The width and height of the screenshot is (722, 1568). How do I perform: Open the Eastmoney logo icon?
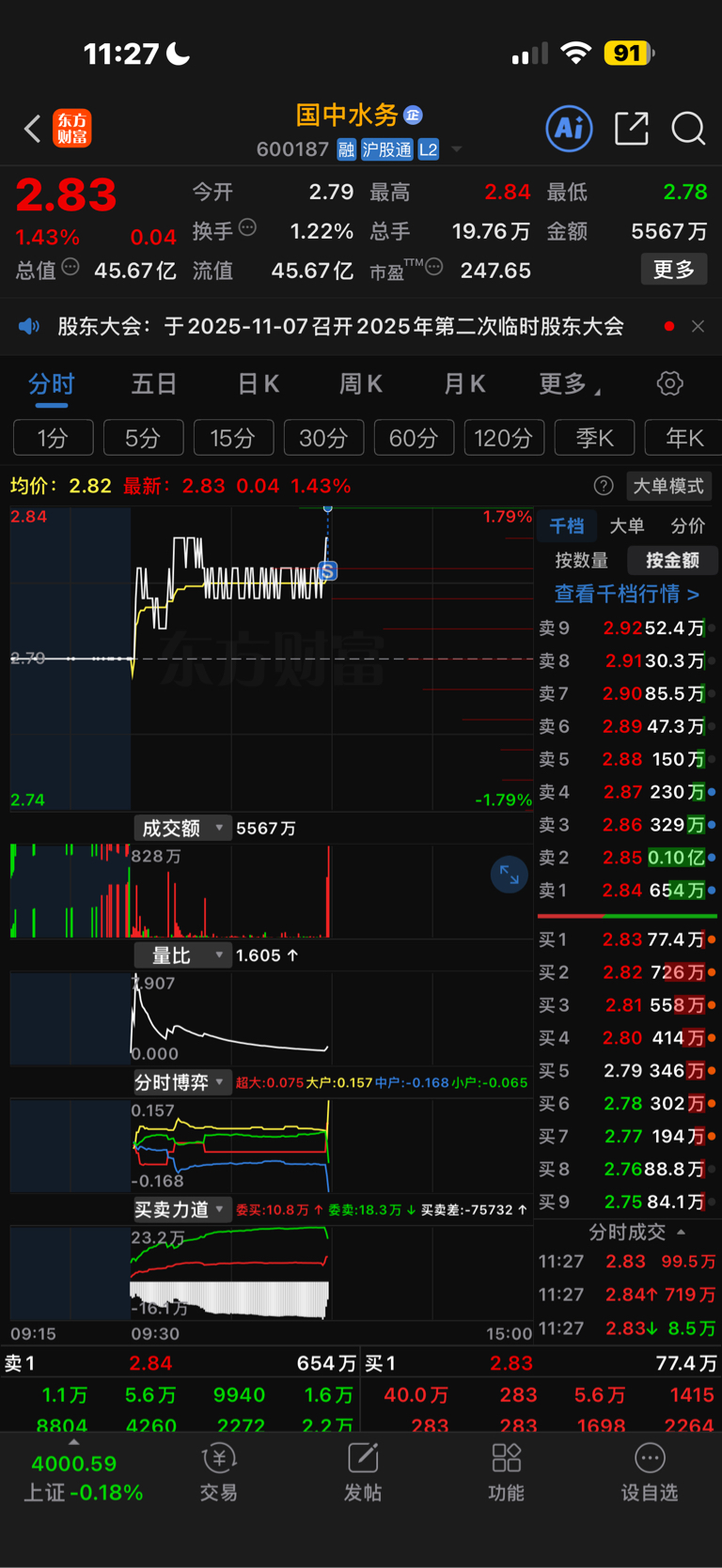pos(72,129)
